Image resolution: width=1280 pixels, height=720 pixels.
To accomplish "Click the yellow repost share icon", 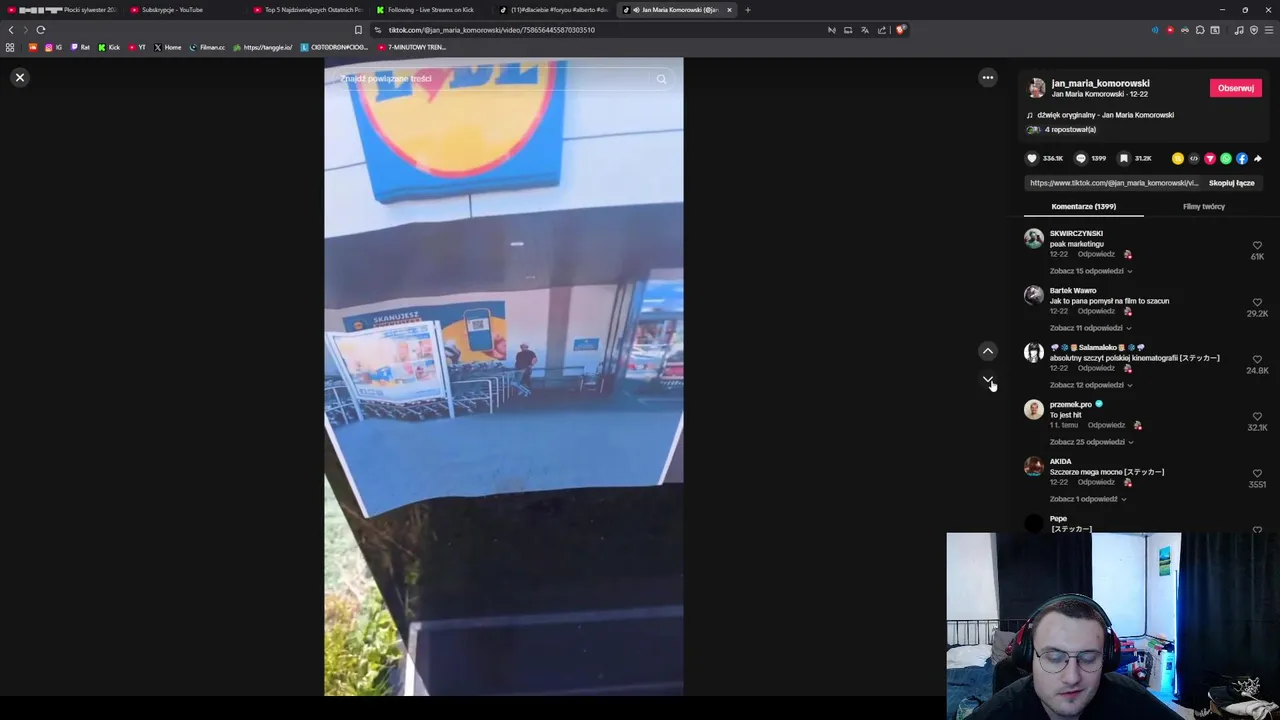I will click(1178, 158).
